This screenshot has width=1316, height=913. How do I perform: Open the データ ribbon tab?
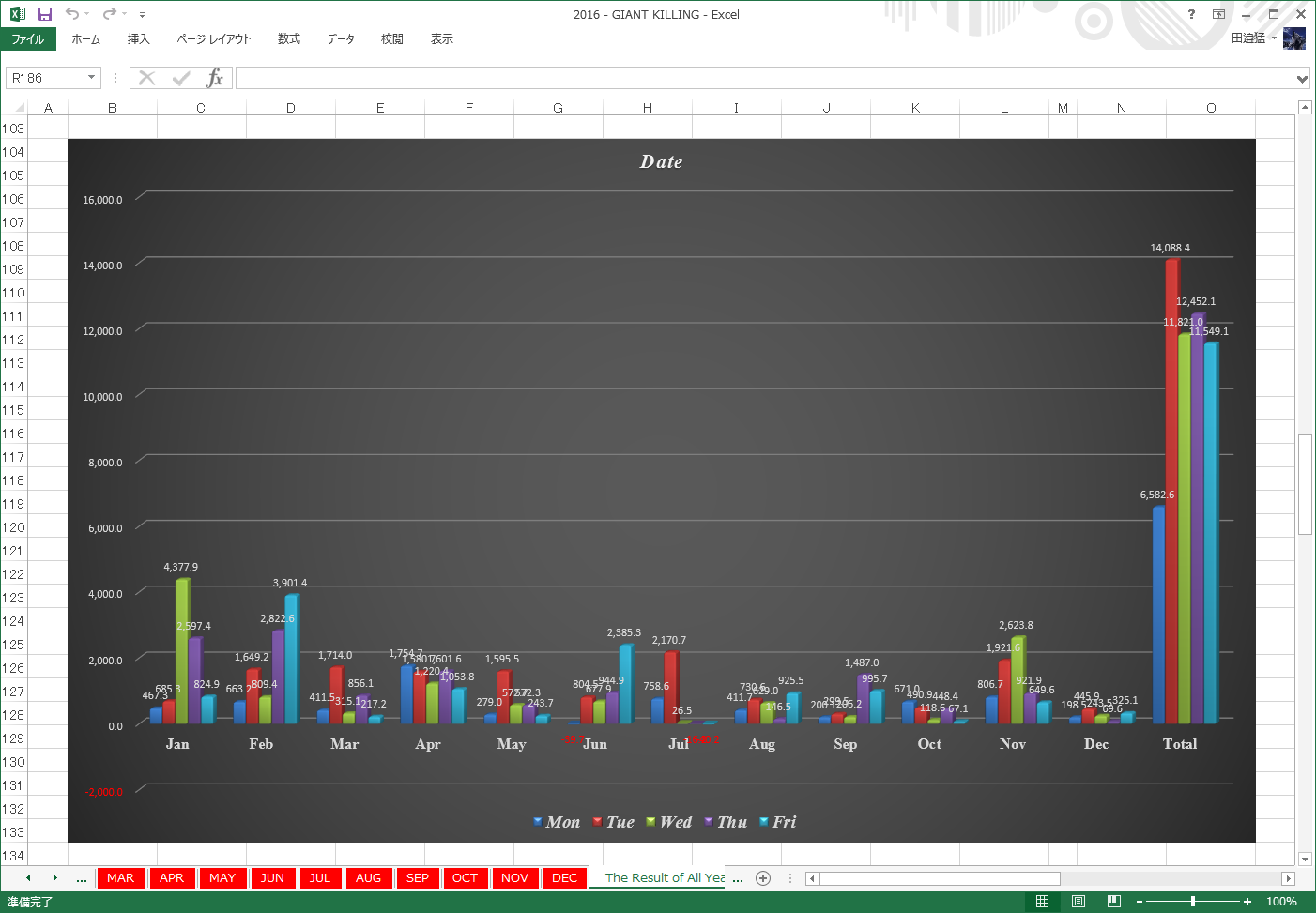[x=341, y=39]
